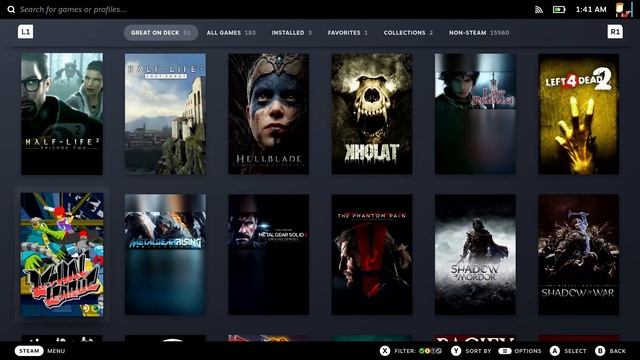
Task: Open the Wi-Fi network status icon
Action: point(539,9)
